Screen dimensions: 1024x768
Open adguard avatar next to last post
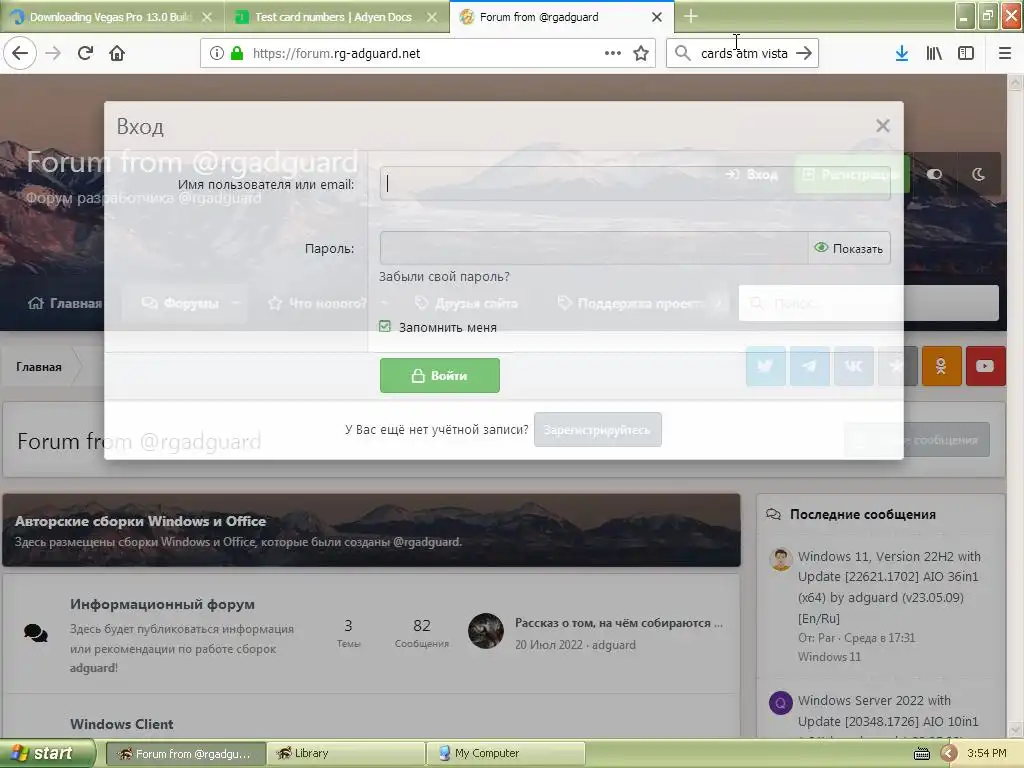[x=486, y=631]
